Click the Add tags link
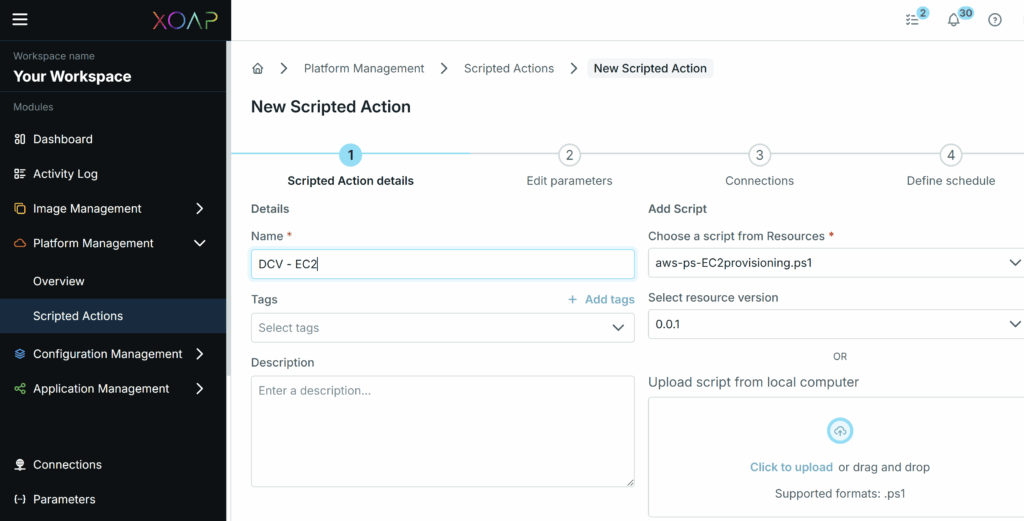 [x=609, y=299]
